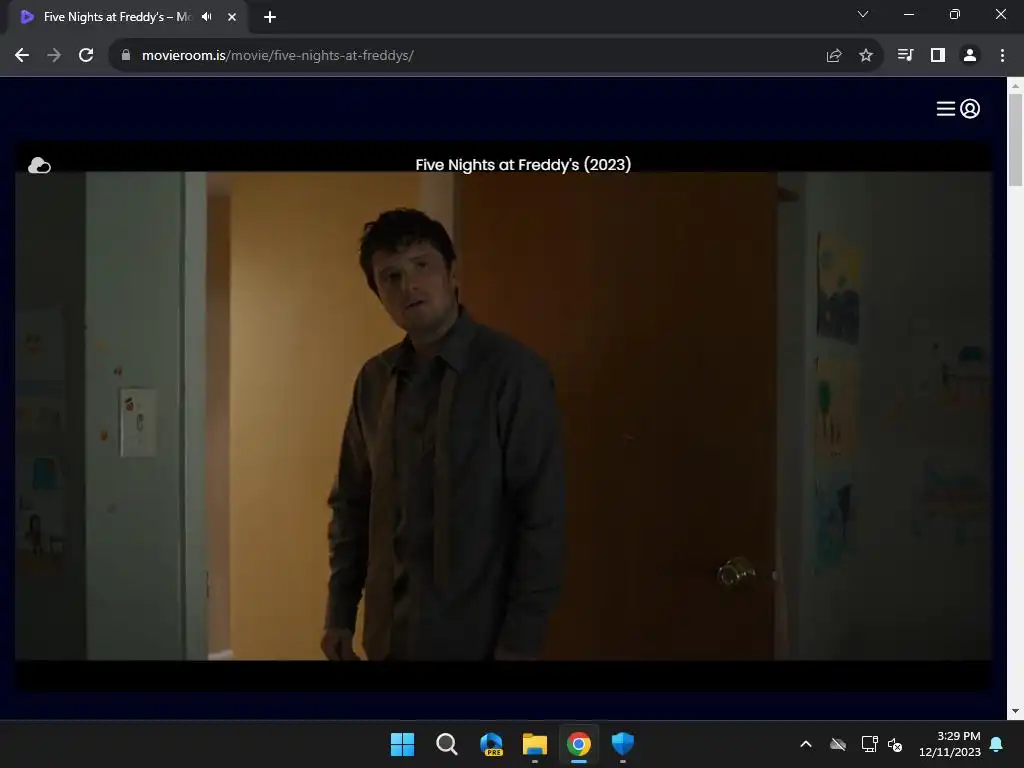
Task: Go forward to the next page
Action: click(x=54, y=56)
